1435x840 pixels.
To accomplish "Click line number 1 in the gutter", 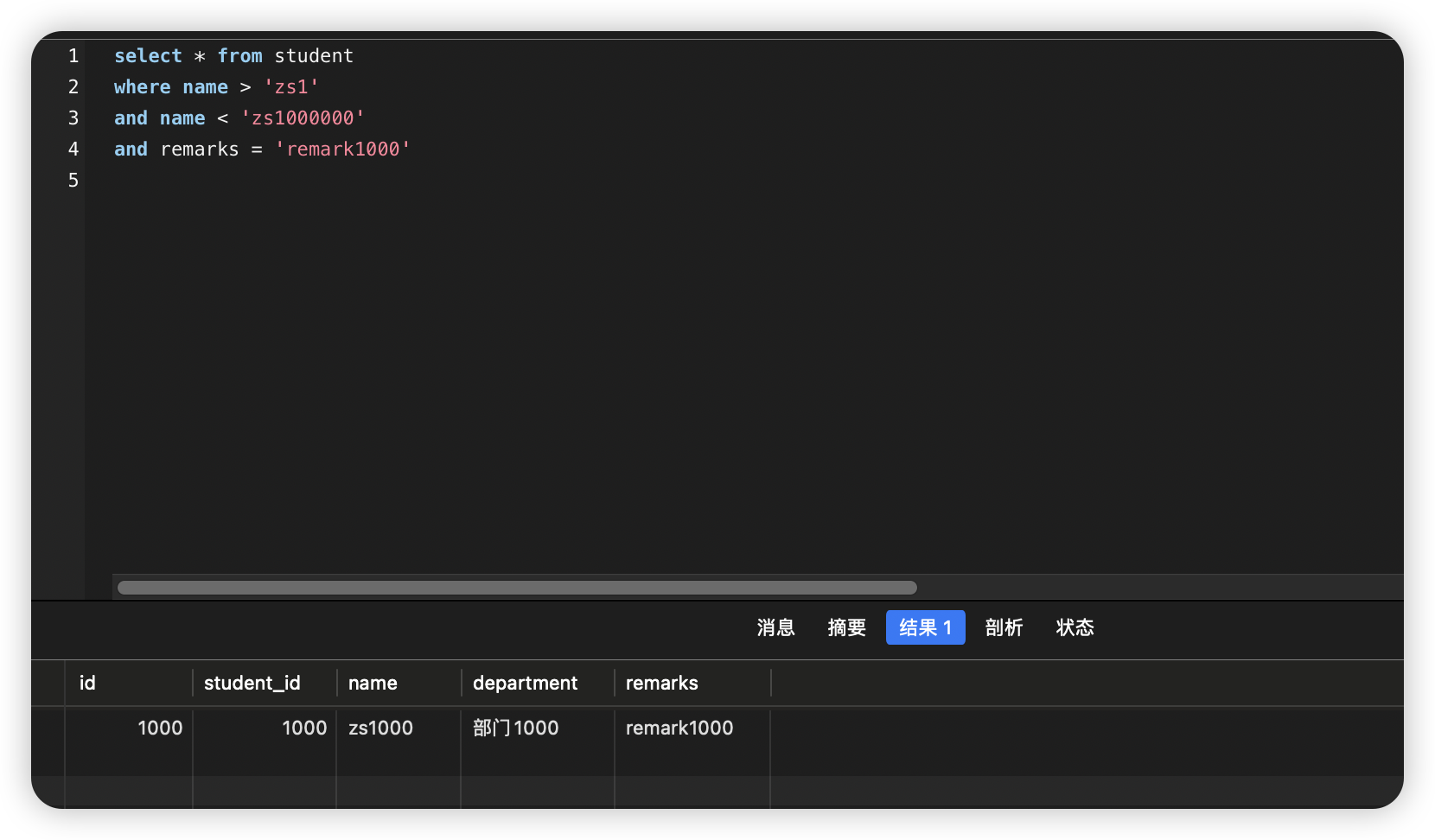I will (73, 56).
